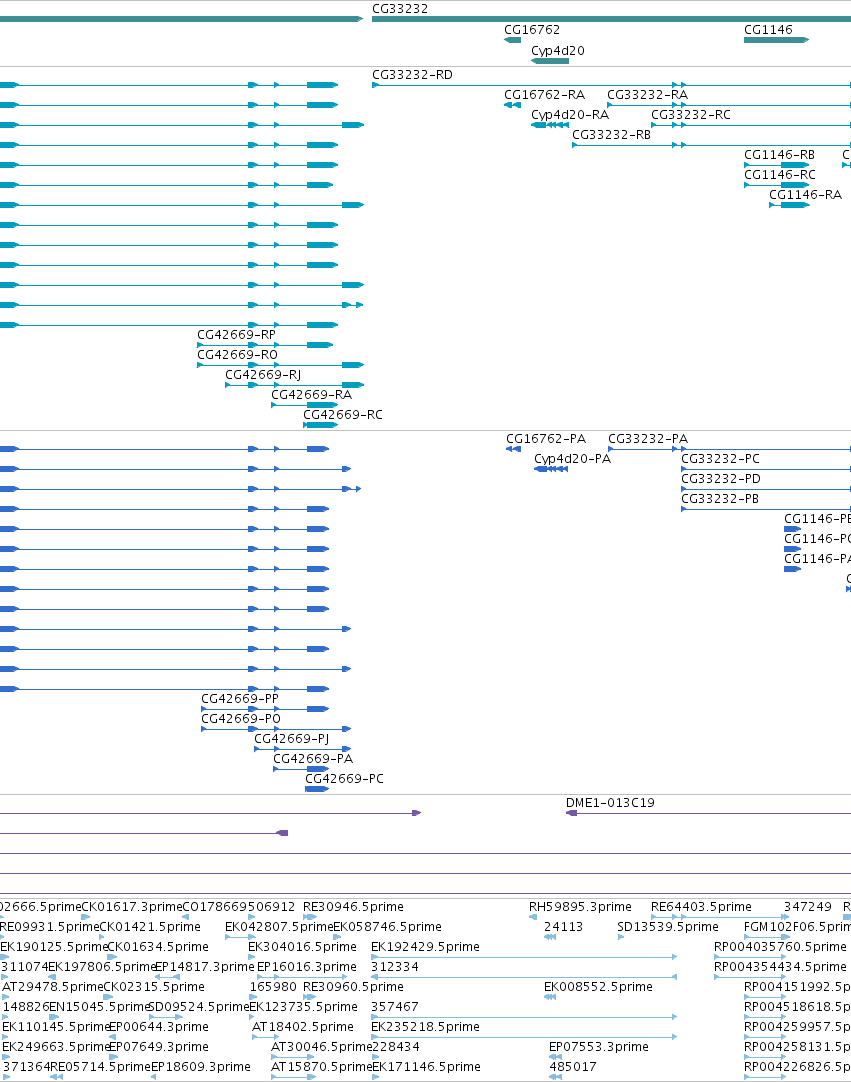The image size is (851, 1082).
Task: Select EST EK042807.5prime
Action: [279, 927]
